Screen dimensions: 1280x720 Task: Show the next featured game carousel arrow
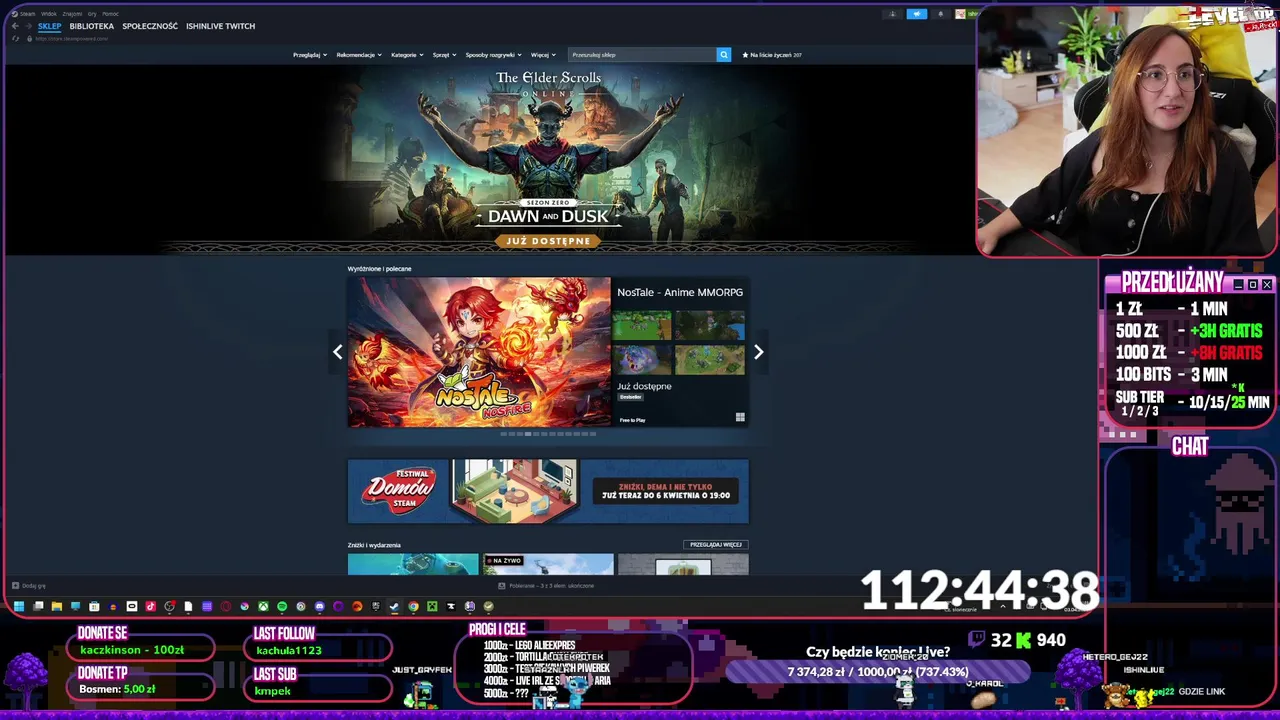pos(758,352)
